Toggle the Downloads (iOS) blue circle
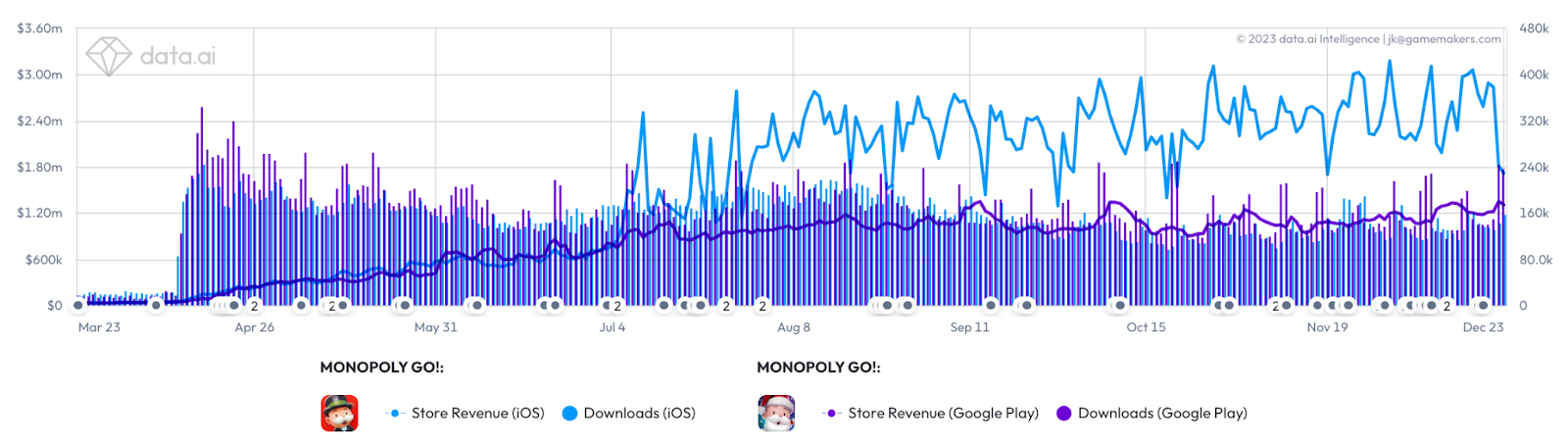This screenshot has height=447, width=1568. pyautogui.click(x=569, y=414)
